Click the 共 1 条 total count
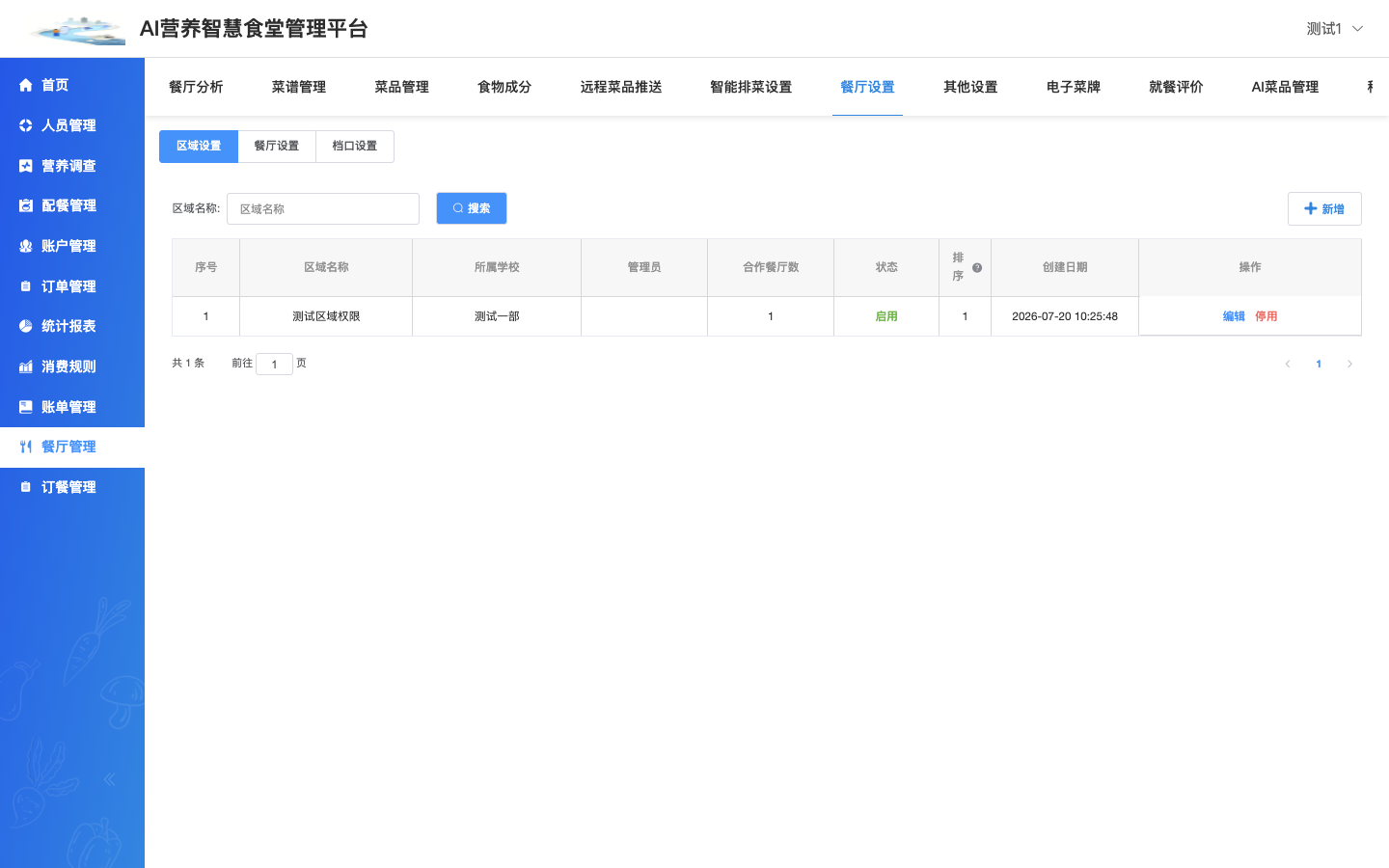 point(188,364)
